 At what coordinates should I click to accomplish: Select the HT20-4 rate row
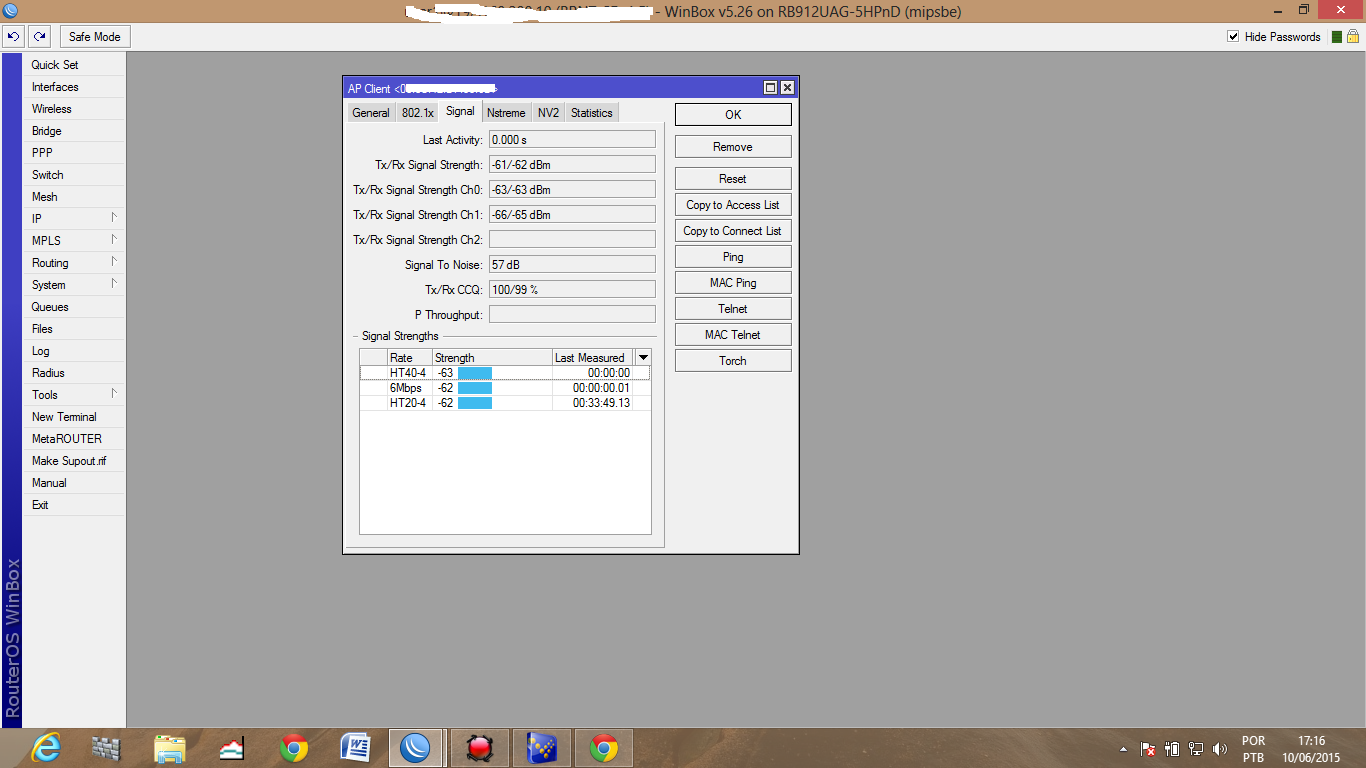coord(505,403)
